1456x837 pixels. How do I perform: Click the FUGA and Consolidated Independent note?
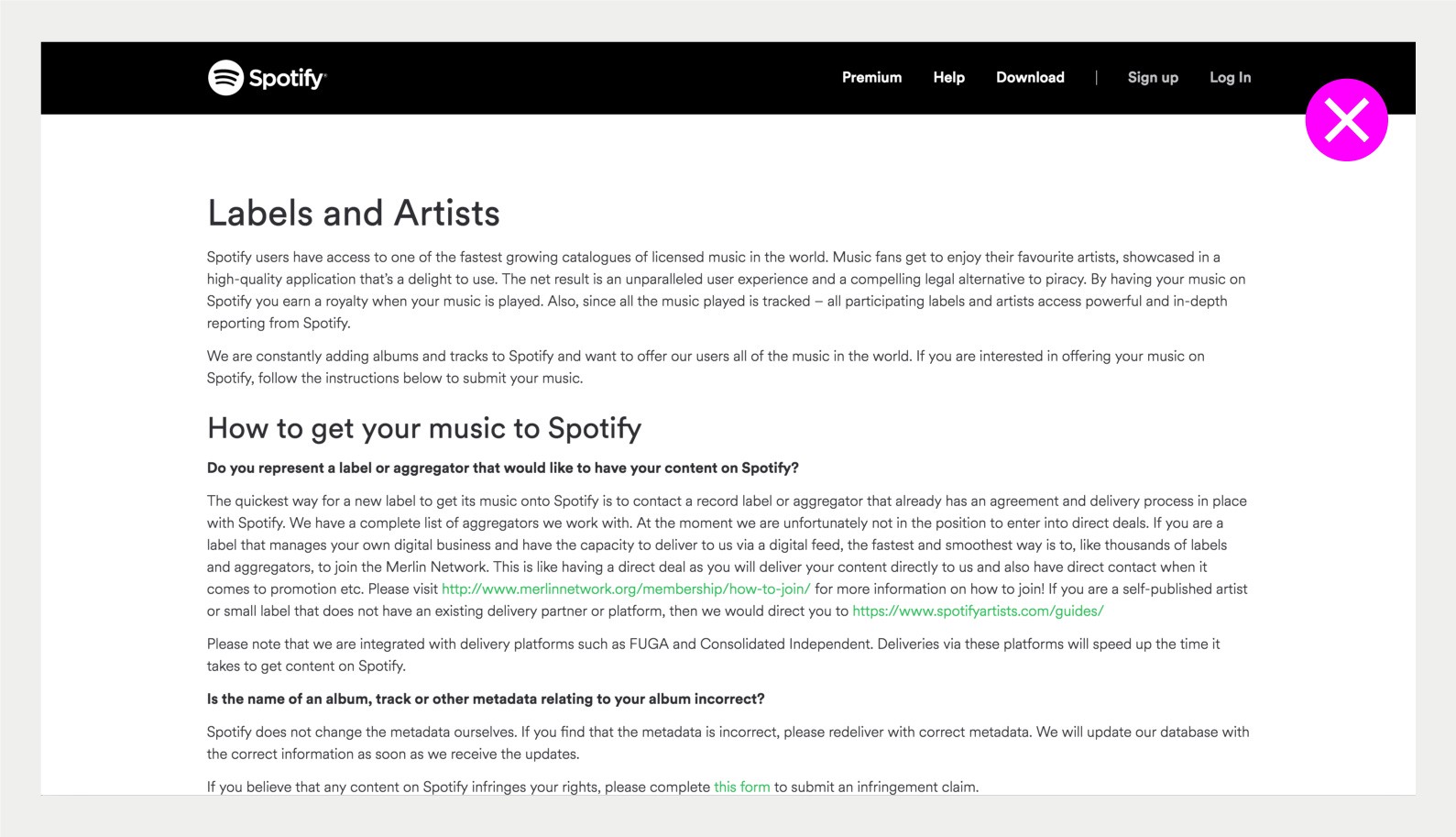713,655
